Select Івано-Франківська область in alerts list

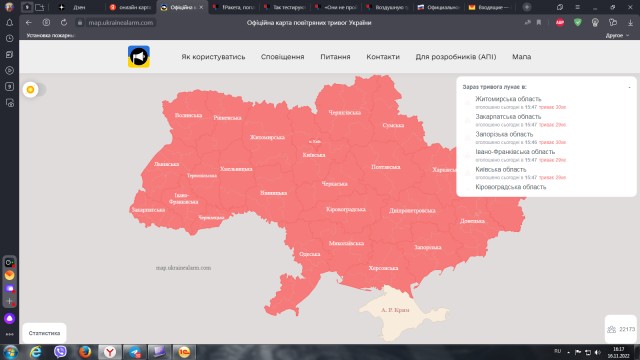(515, 151)
